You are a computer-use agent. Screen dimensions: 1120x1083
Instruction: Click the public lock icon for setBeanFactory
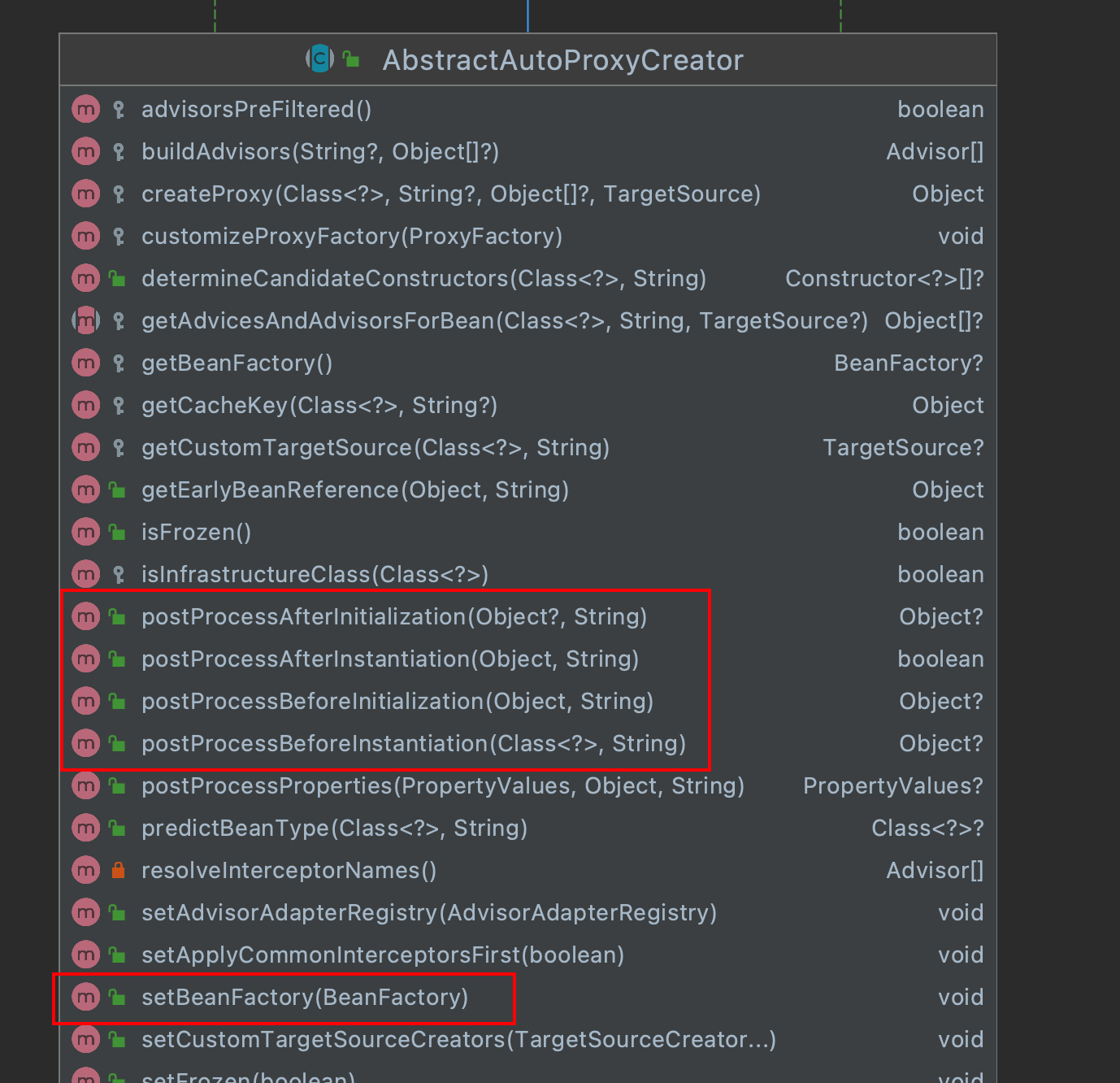pyautogui.click(x=118, y=997)
